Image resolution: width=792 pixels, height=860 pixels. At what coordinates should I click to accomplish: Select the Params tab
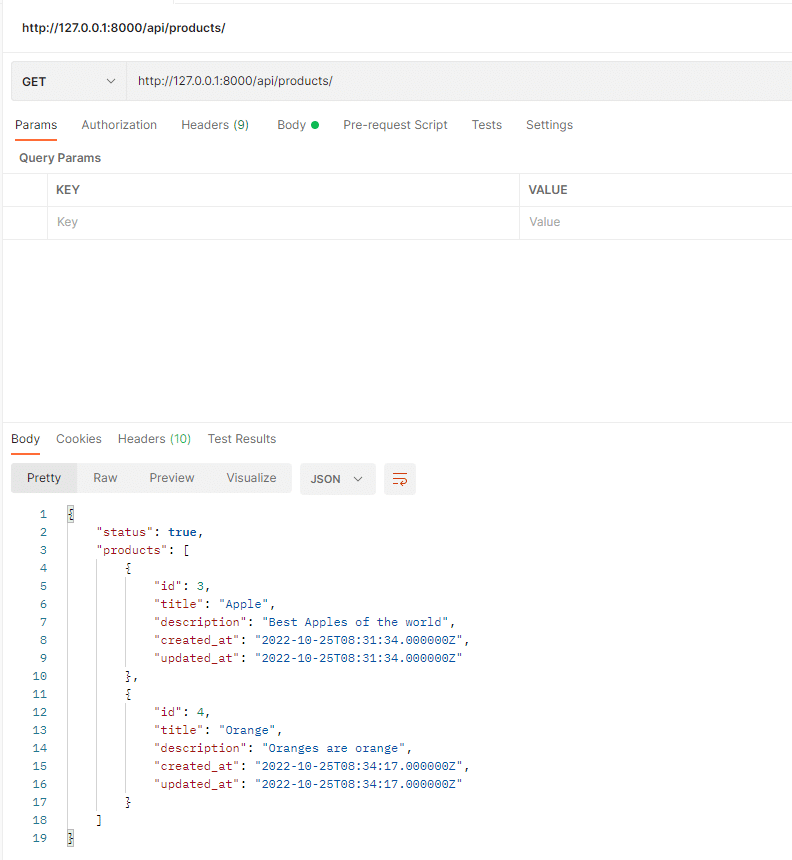[36, 125]
